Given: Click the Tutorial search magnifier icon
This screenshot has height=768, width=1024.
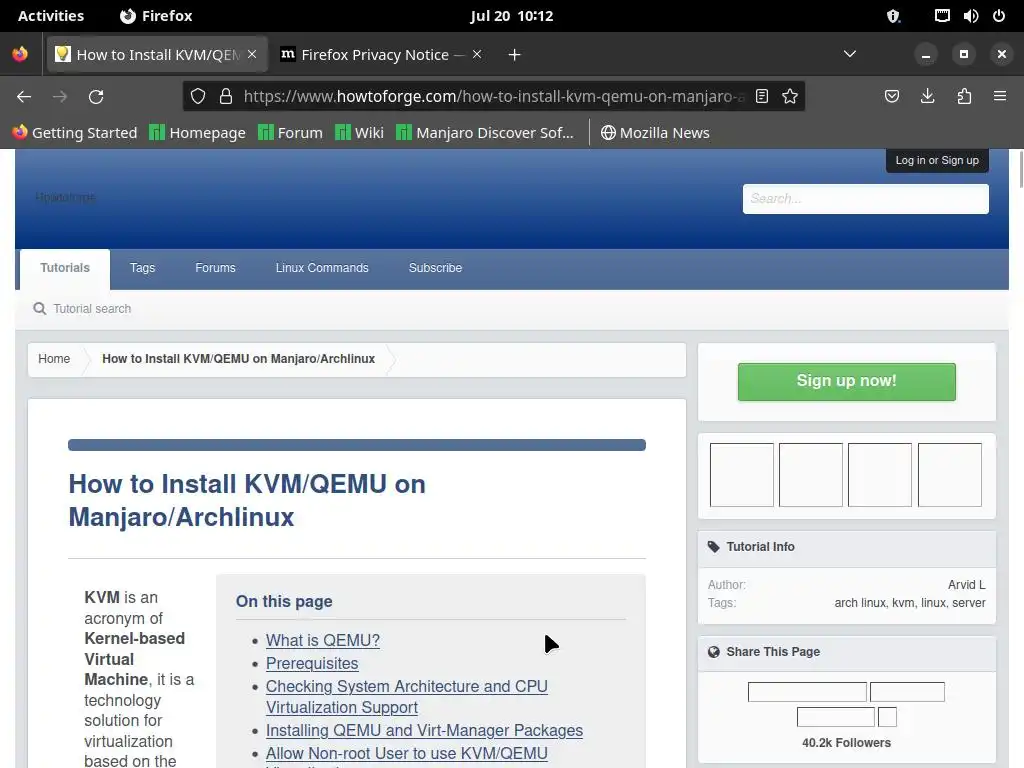Looking at the screenshot, I should point(40,308).
